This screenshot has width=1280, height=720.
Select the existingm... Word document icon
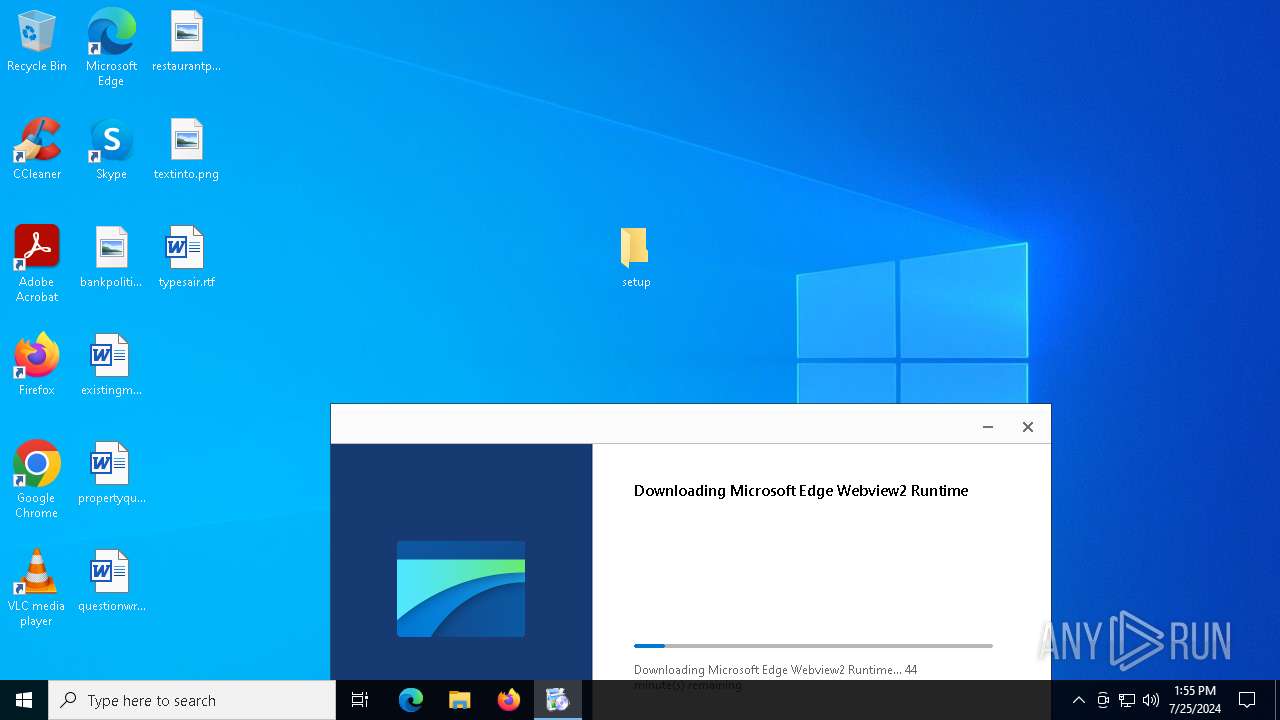click(111, 366)
